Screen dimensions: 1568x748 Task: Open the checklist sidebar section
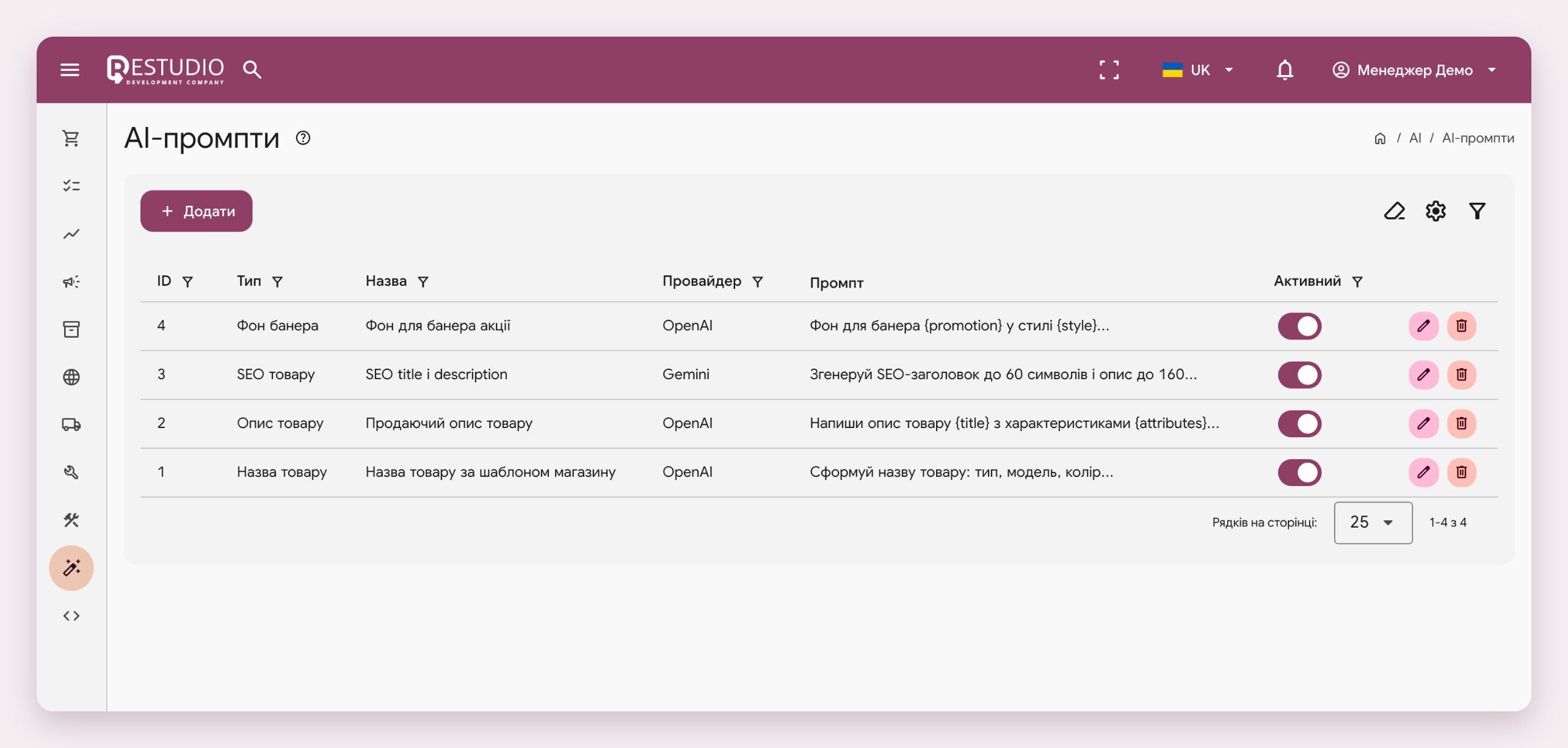coord(71,186)
